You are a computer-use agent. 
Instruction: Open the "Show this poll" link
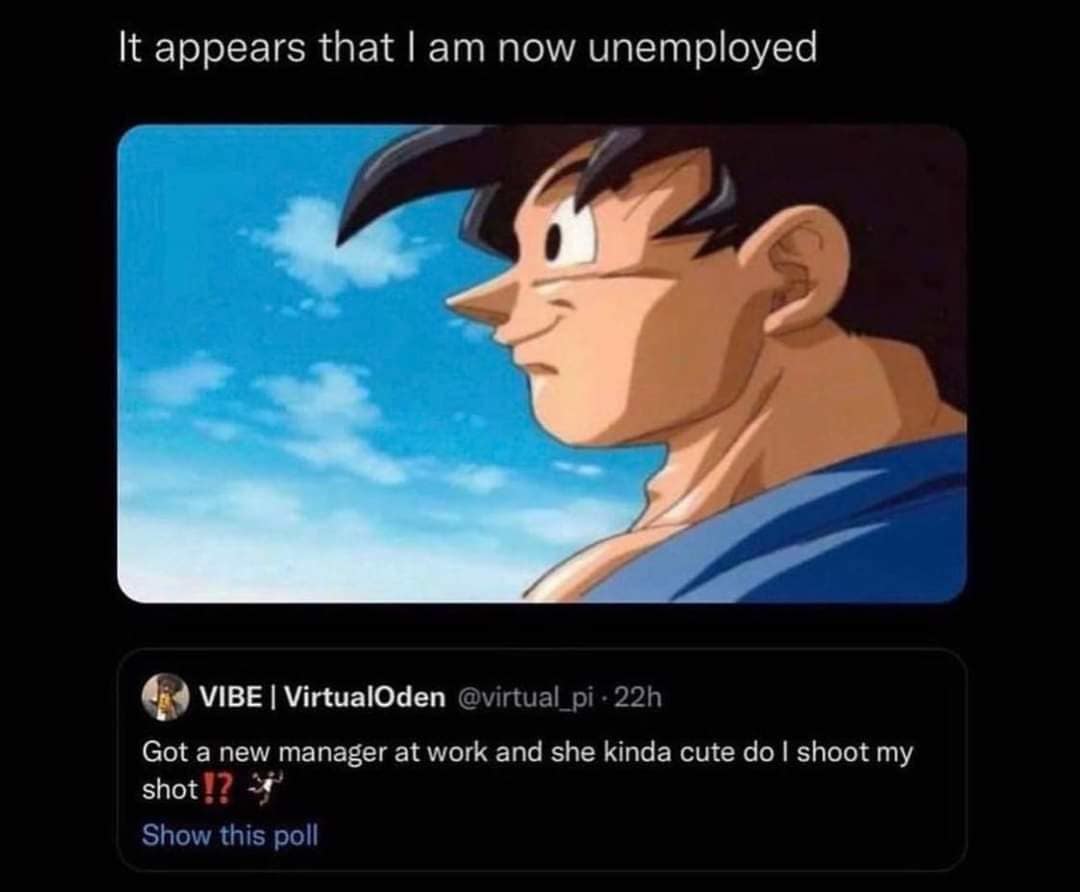pos(230,835)
